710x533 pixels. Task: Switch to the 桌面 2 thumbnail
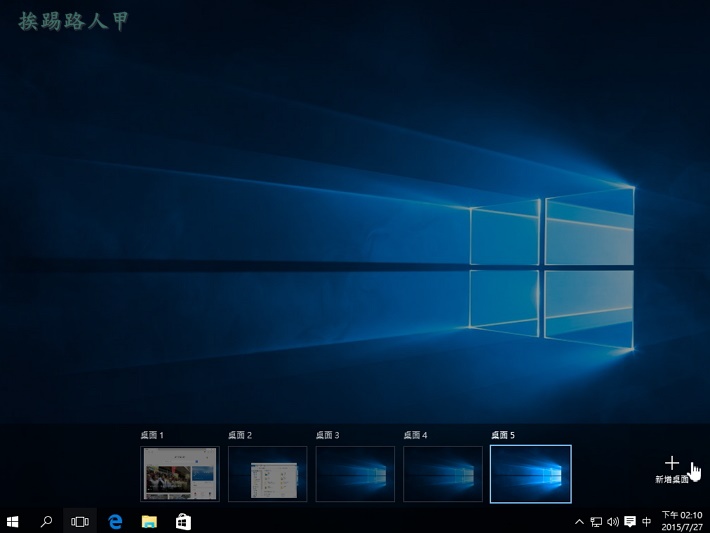pos(268,474)
